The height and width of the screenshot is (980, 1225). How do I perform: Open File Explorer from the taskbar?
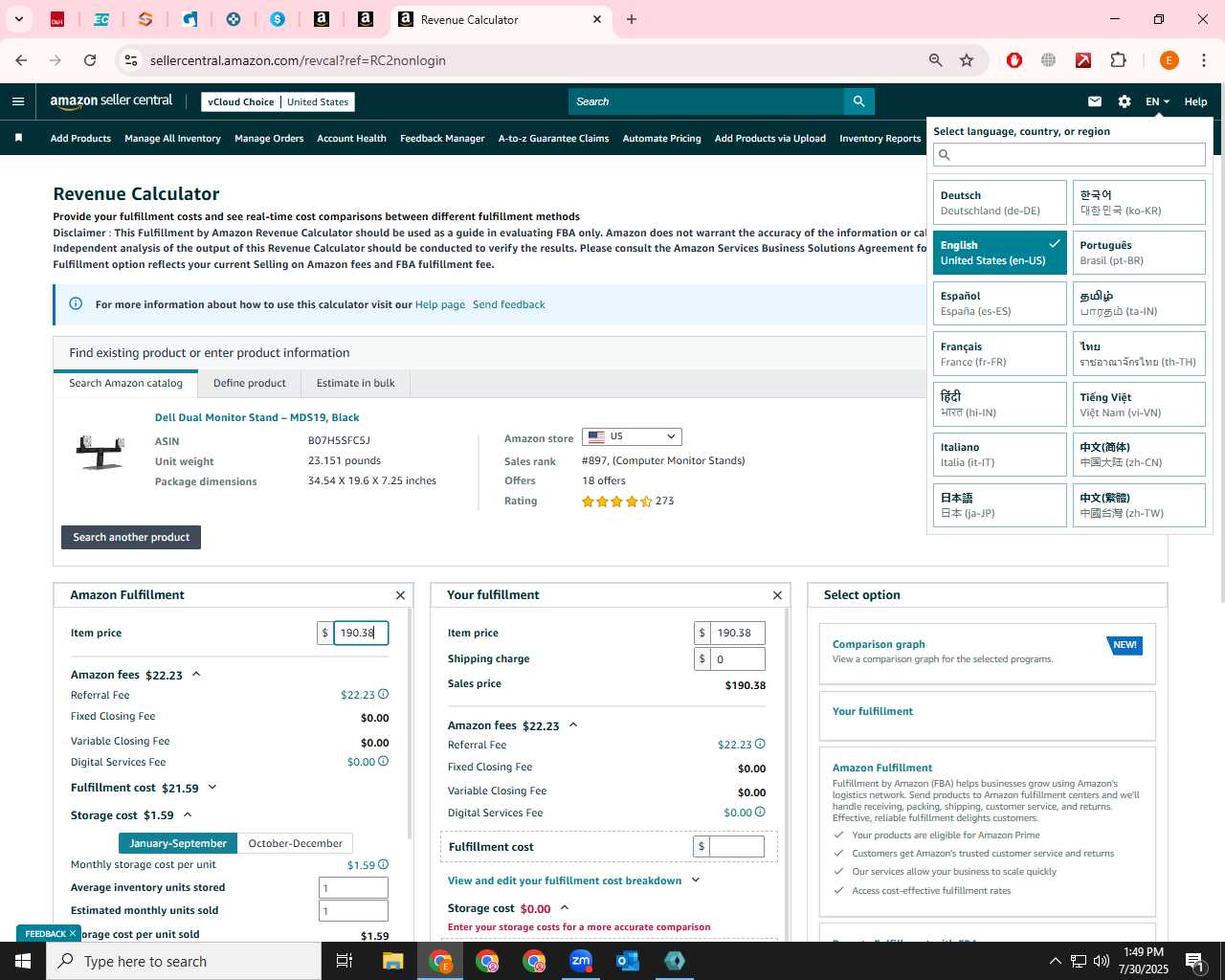click(393, 961)
